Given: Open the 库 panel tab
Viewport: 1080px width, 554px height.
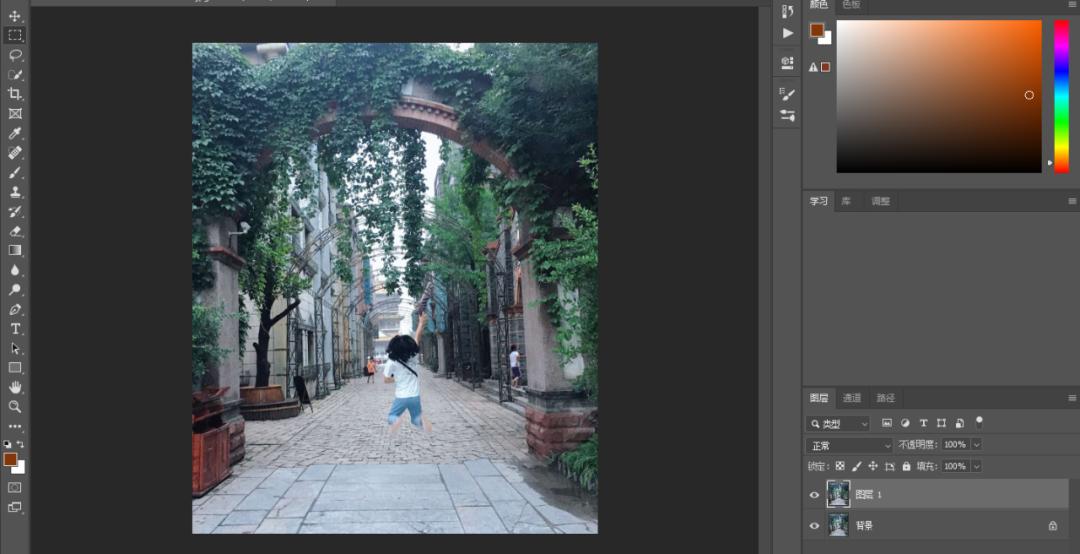Looking at the screenshot, I should point(846,201).
